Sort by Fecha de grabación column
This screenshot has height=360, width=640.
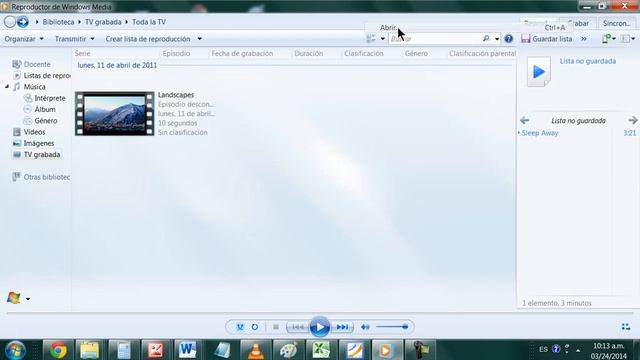[x=242, y=53]
